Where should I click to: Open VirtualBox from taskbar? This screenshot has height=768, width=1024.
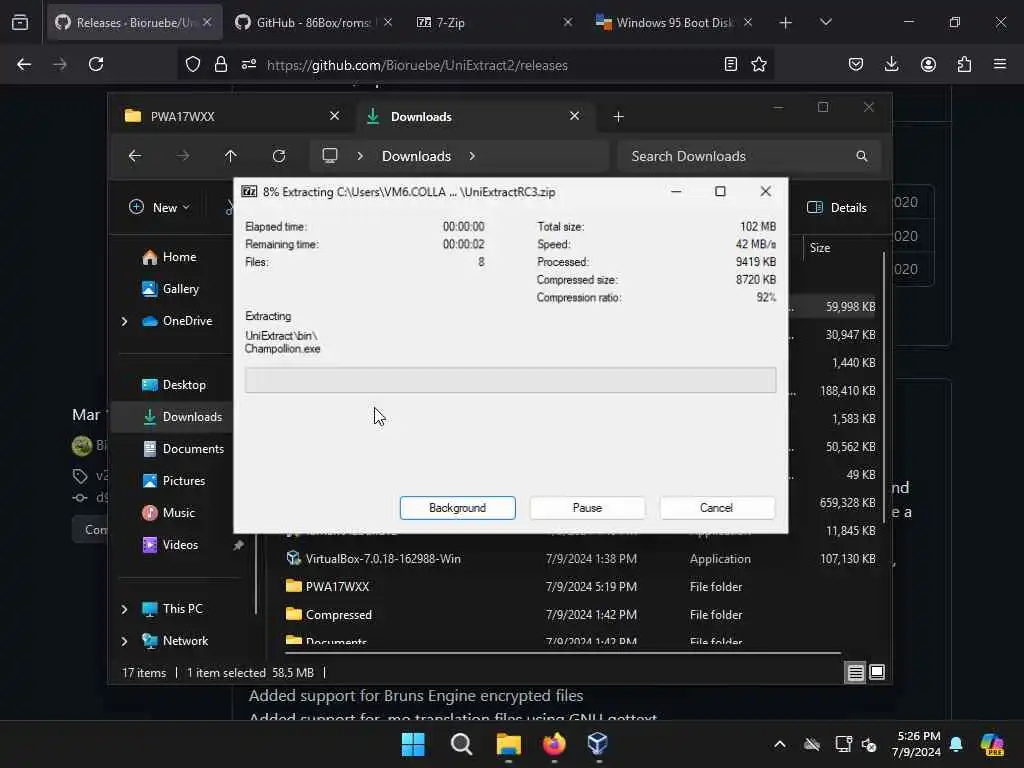(598, 744)
